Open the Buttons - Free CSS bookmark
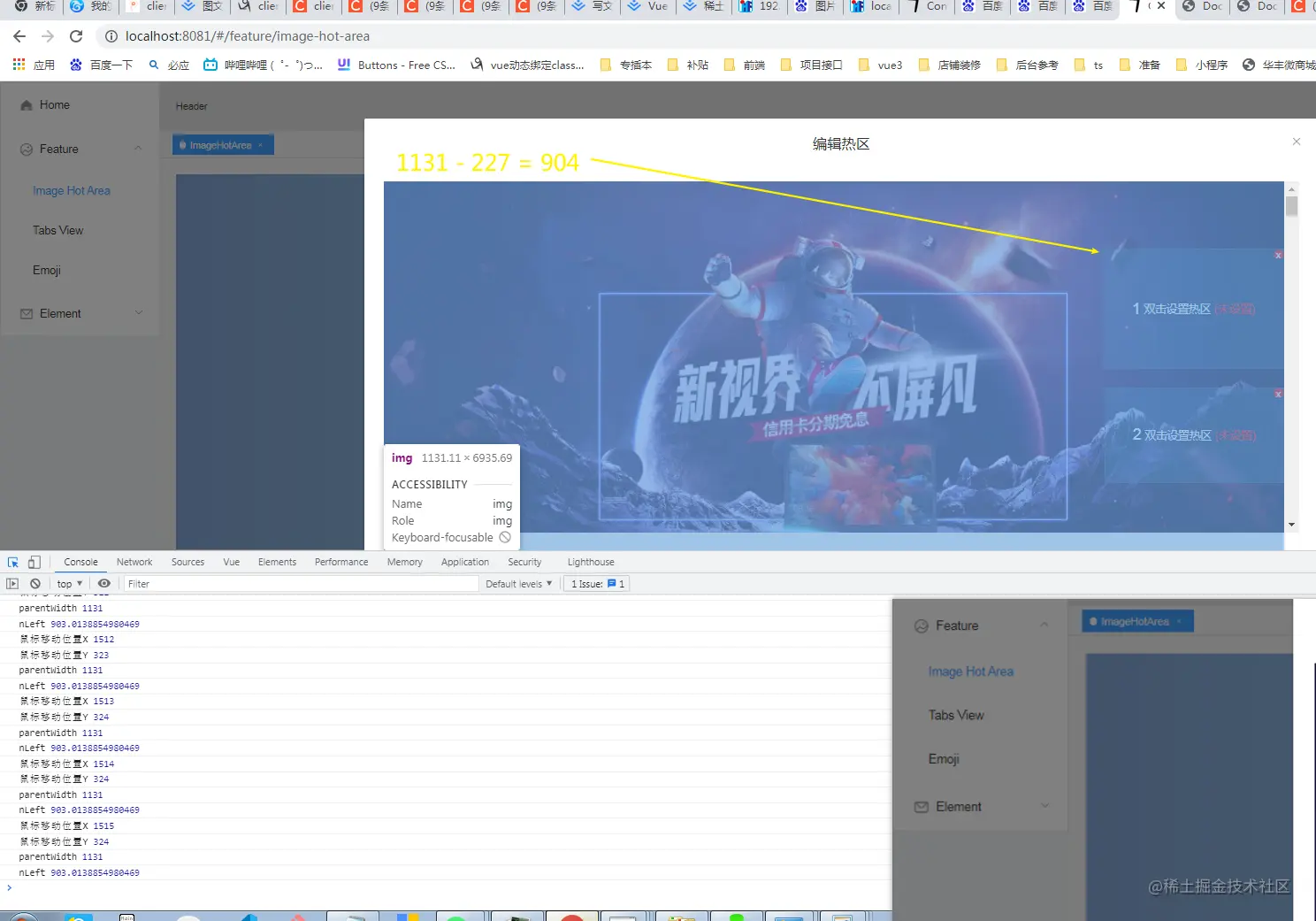Viewport: 1316px width, 921px height. click(396, 65)
